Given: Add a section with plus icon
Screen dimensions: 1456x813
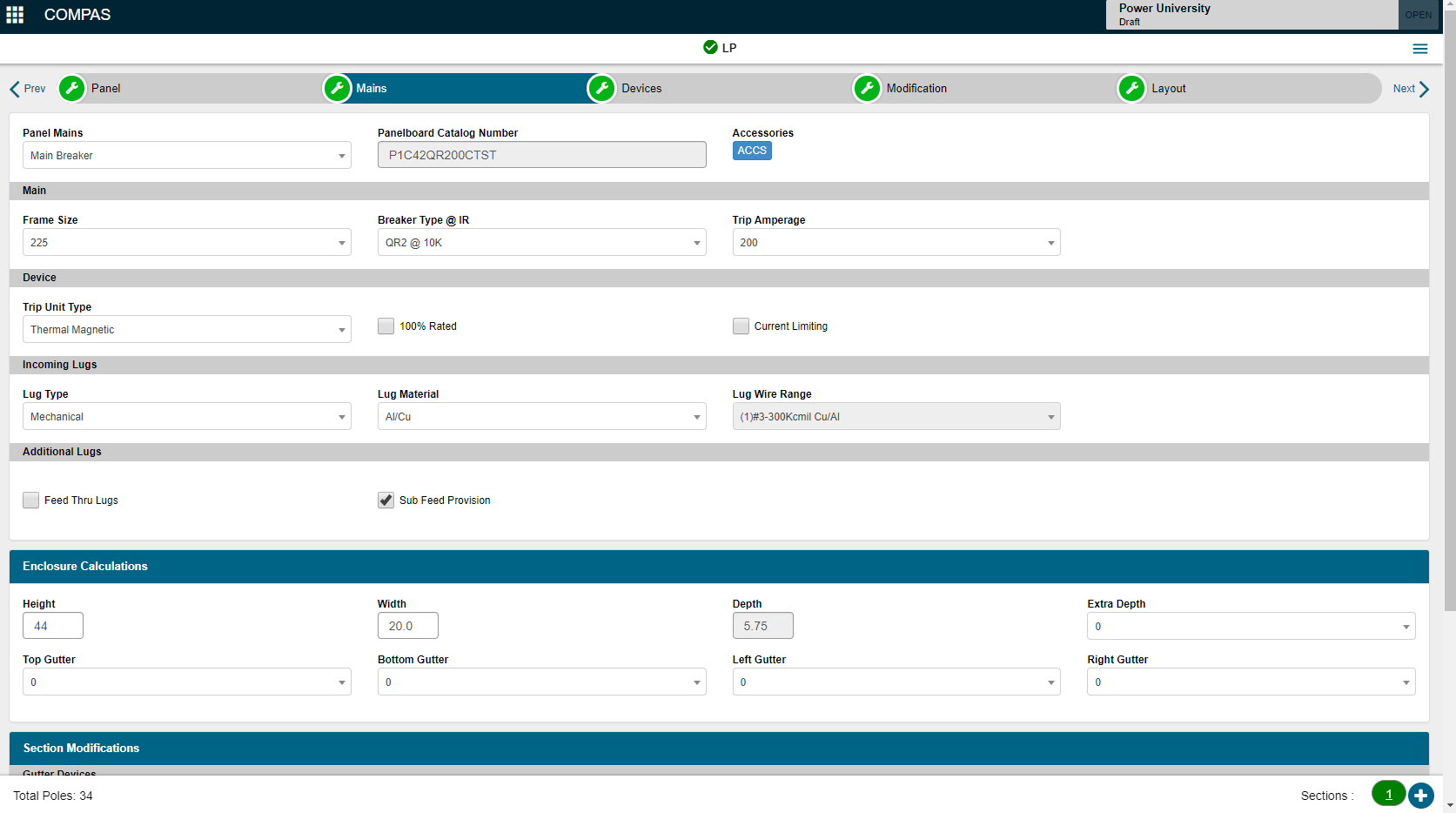Looking at the screenshot, I should coord(1420,795).
